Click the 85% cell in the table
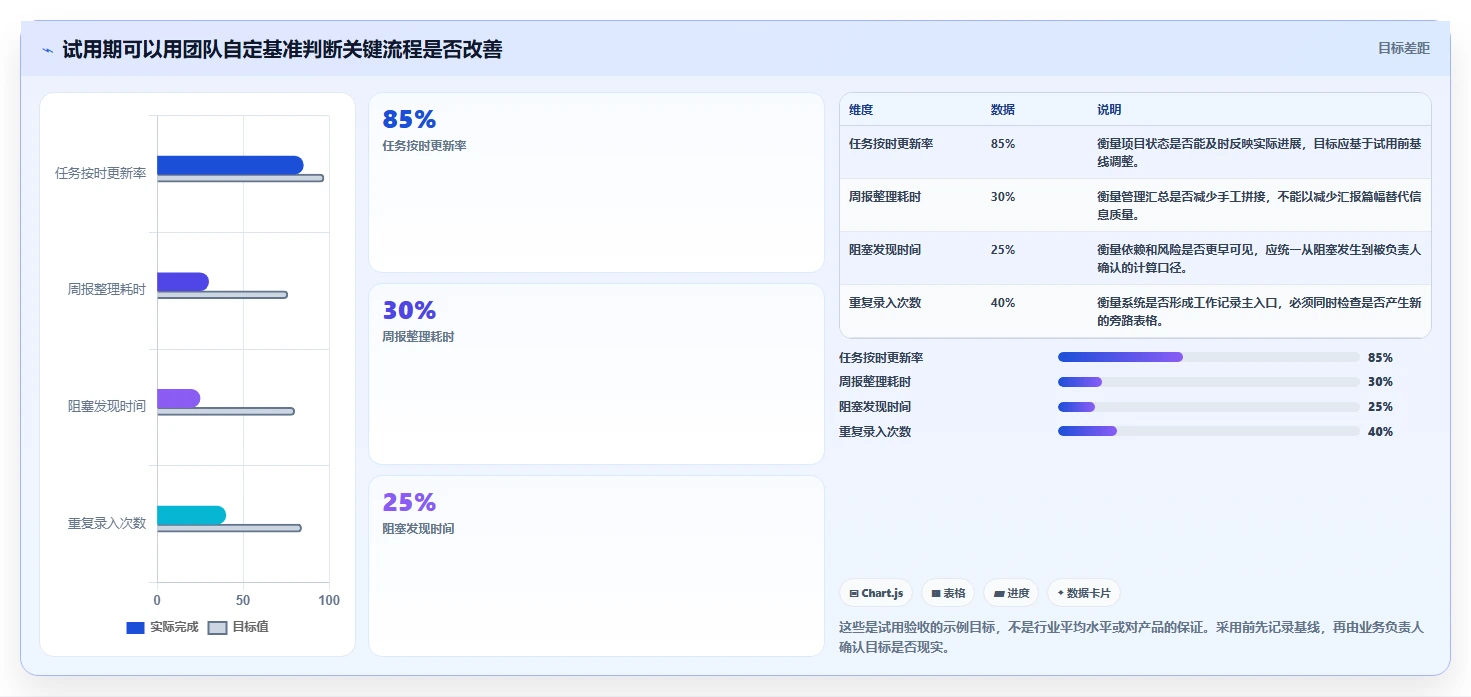 tap(1003, 144)
